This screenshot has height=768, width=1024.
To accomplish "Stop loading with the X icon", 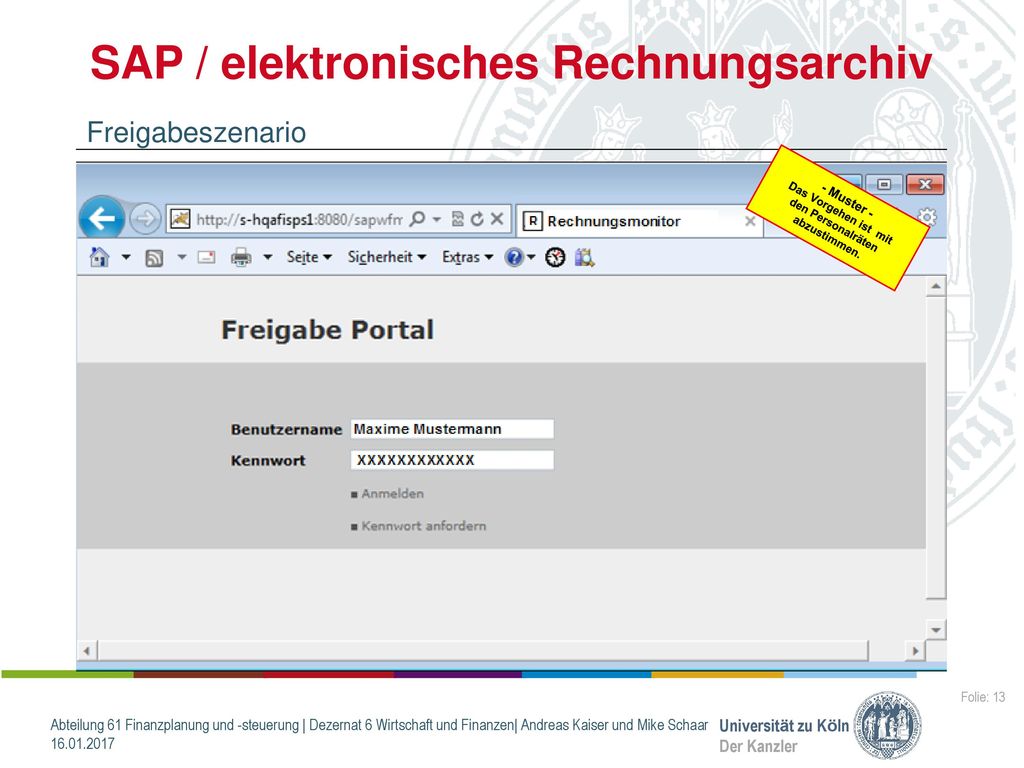I will [497, 219].
